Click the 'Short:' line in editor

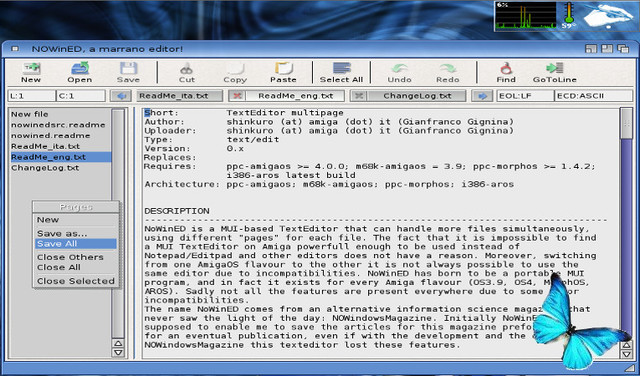click(244, 113)
